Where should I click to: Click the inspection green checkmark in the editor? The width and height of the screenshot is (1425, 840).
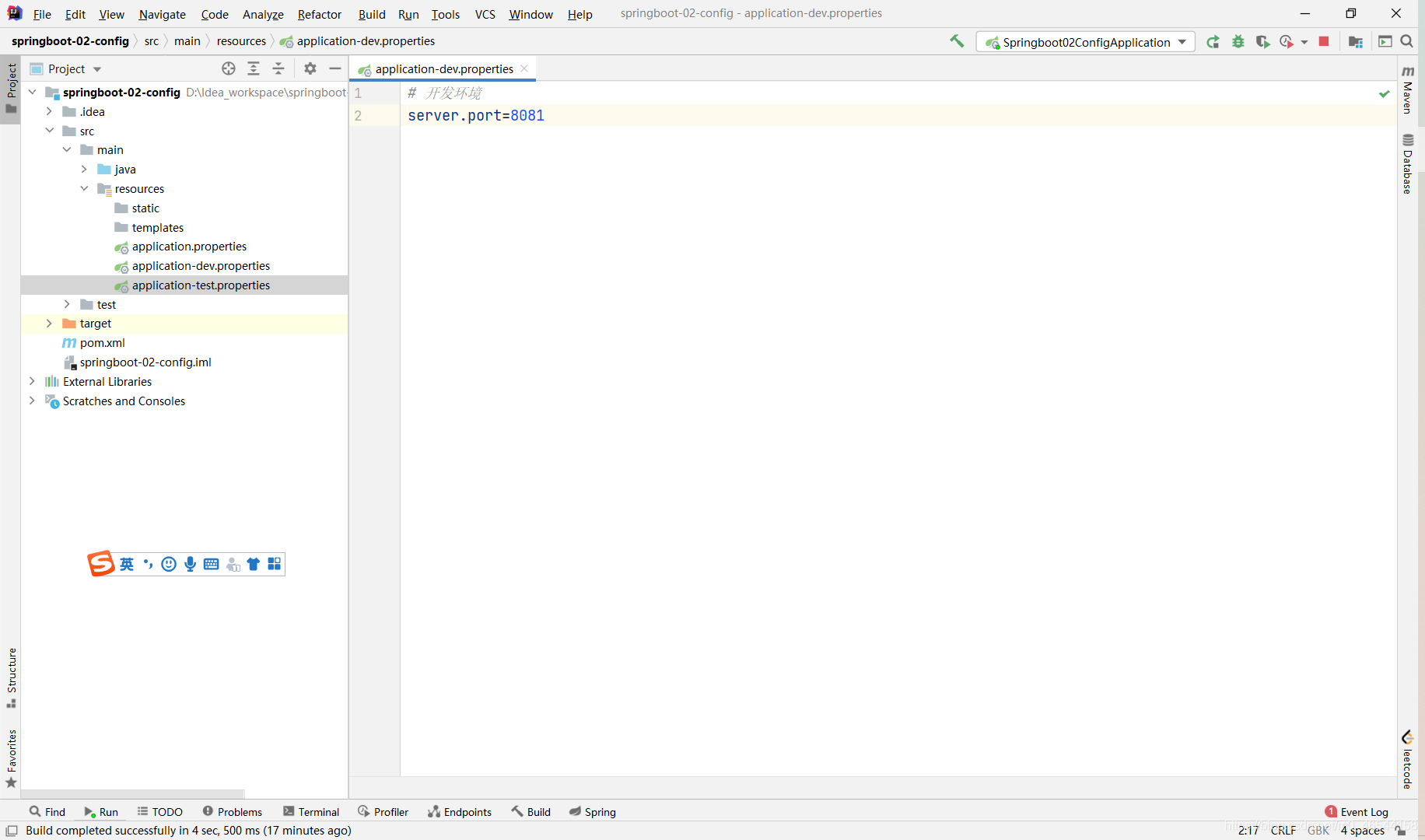click(1385, 93)
